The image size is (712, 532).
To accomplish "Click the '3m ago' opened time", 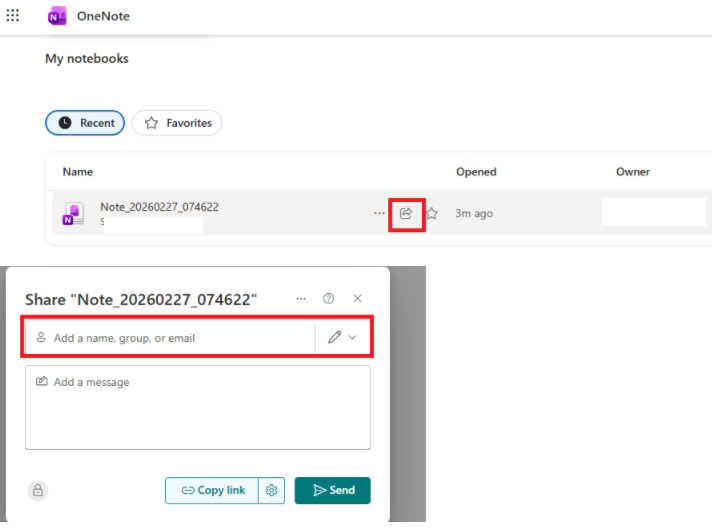I will pyautogui.click(x=474, y=213).
